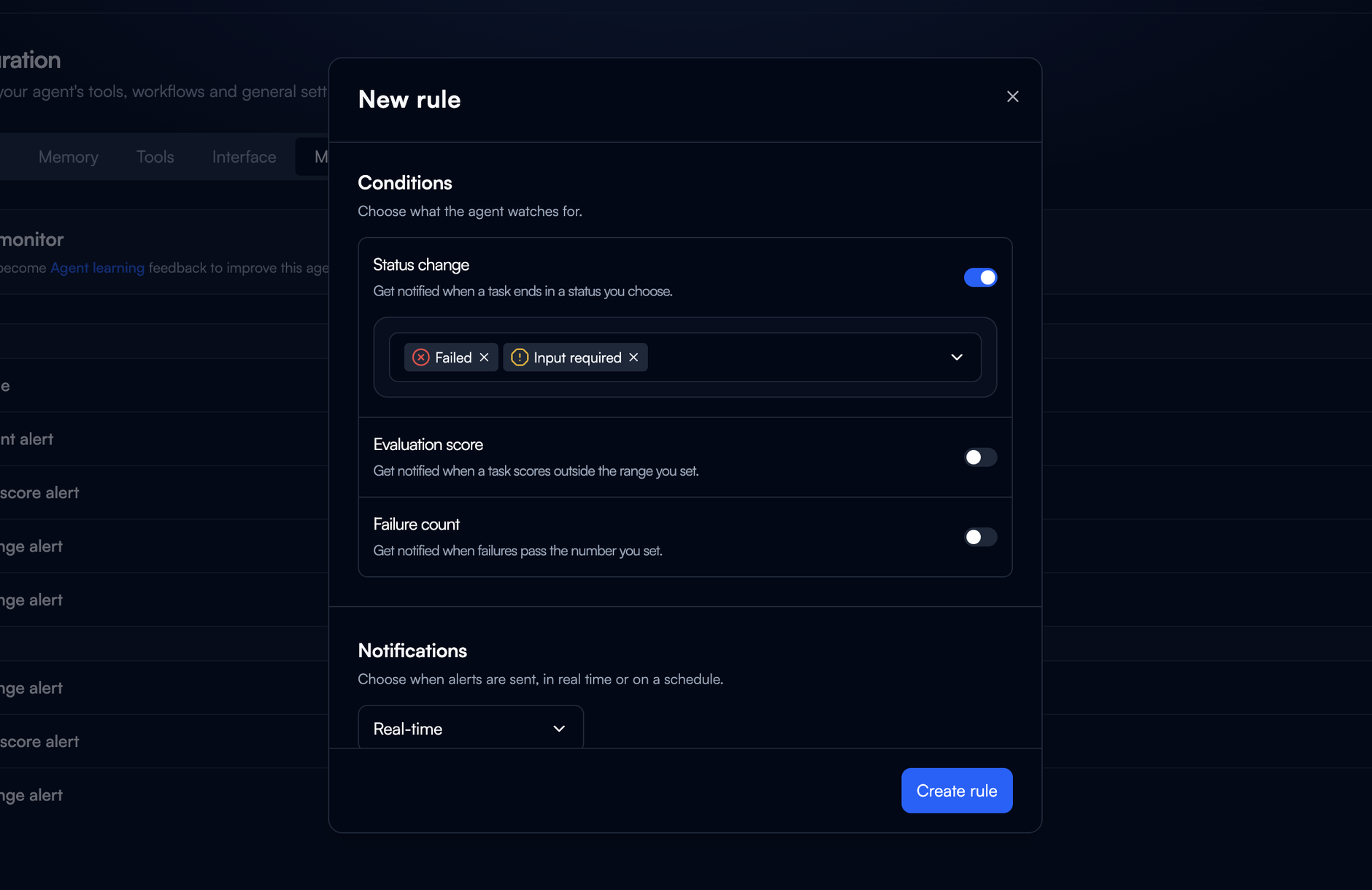
Task: Expand the status selection dropdown chevron
Action: coord(957,357)
